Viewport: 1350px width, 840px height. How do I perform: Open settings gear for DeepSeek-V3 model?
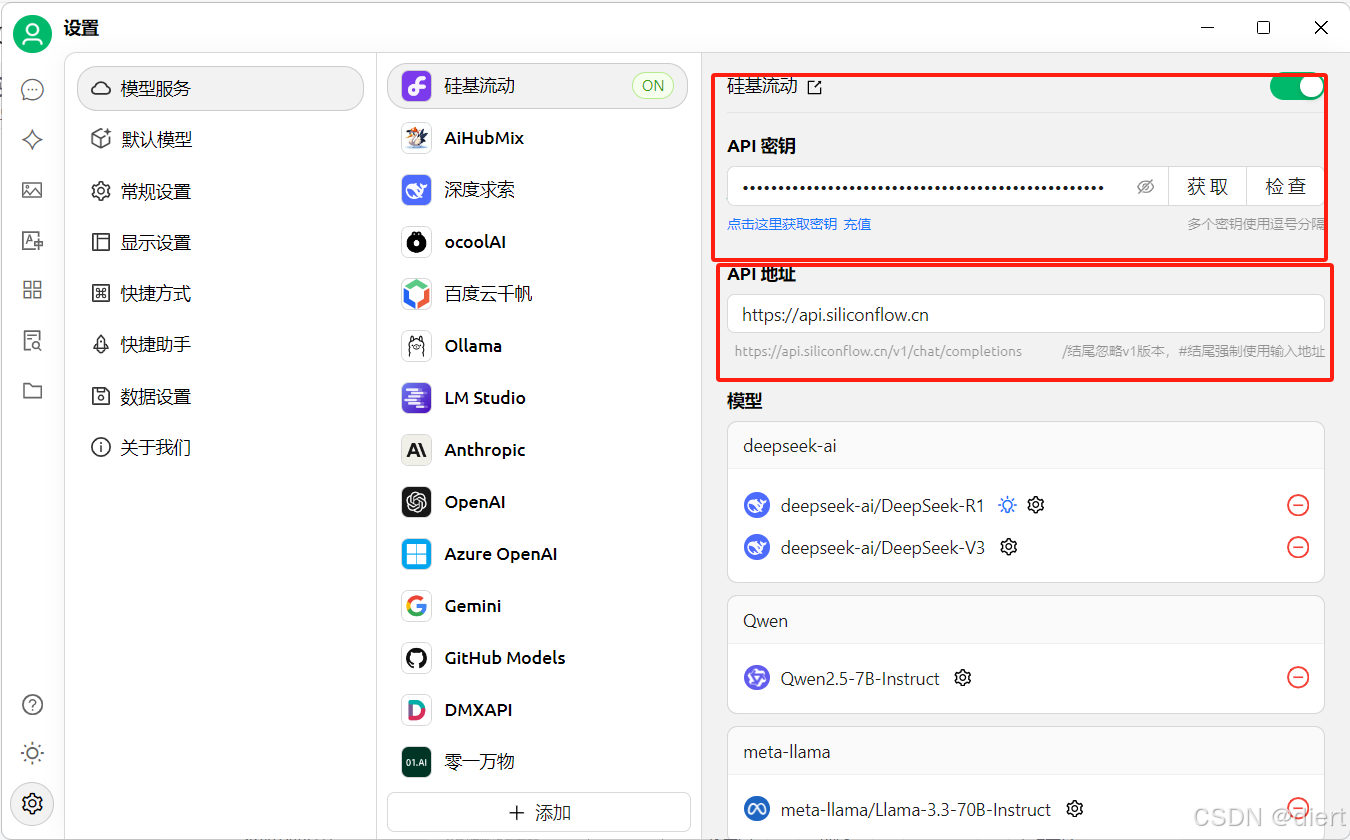[1009, 547]
